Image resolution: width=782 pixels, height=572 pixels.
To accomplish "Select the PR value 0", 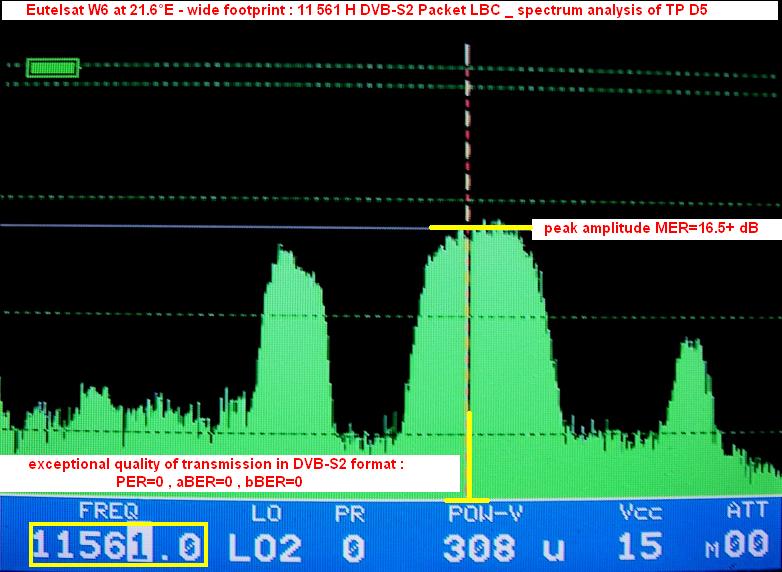I will (353, 546).
